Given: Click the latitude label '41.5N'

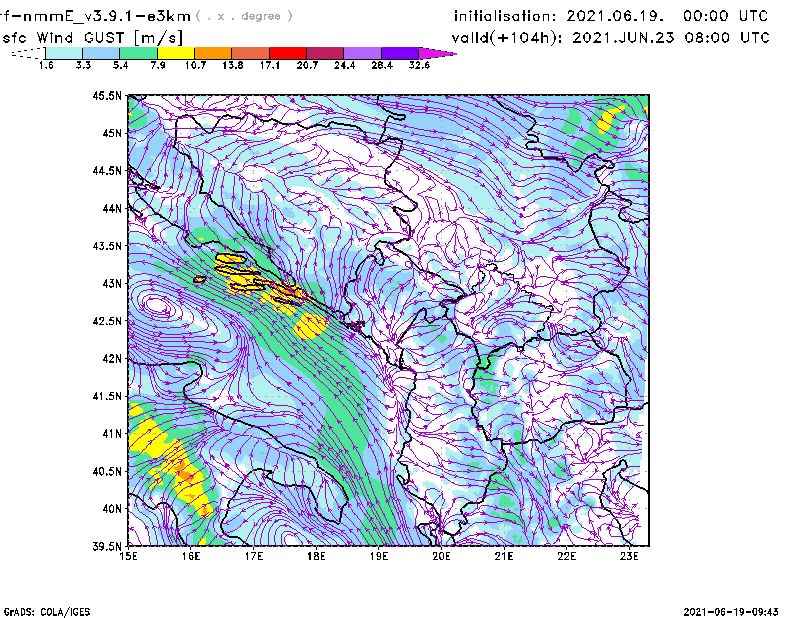Looking at the screenshot, I should pos(107,396).
